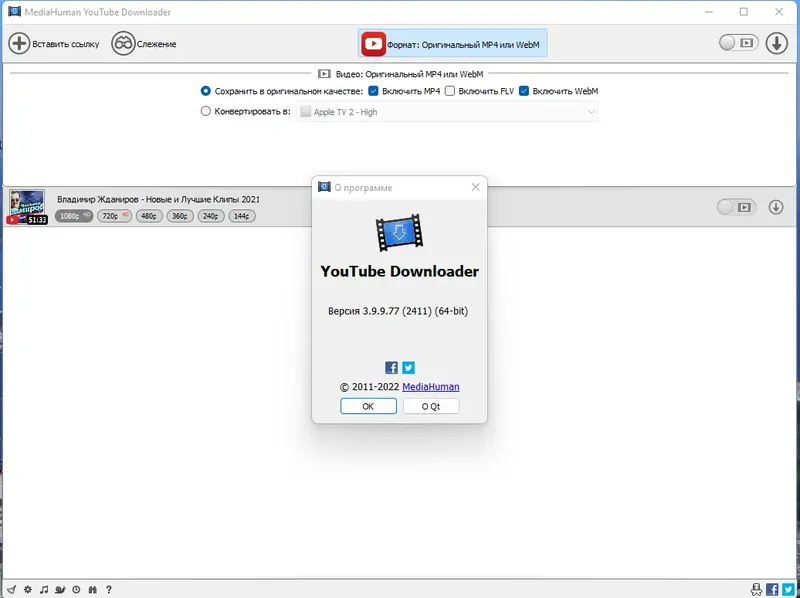The image size is (800, 598).
Task: Open the Twitter icon in bottom-right corner
Action: [x=788, y=590]
